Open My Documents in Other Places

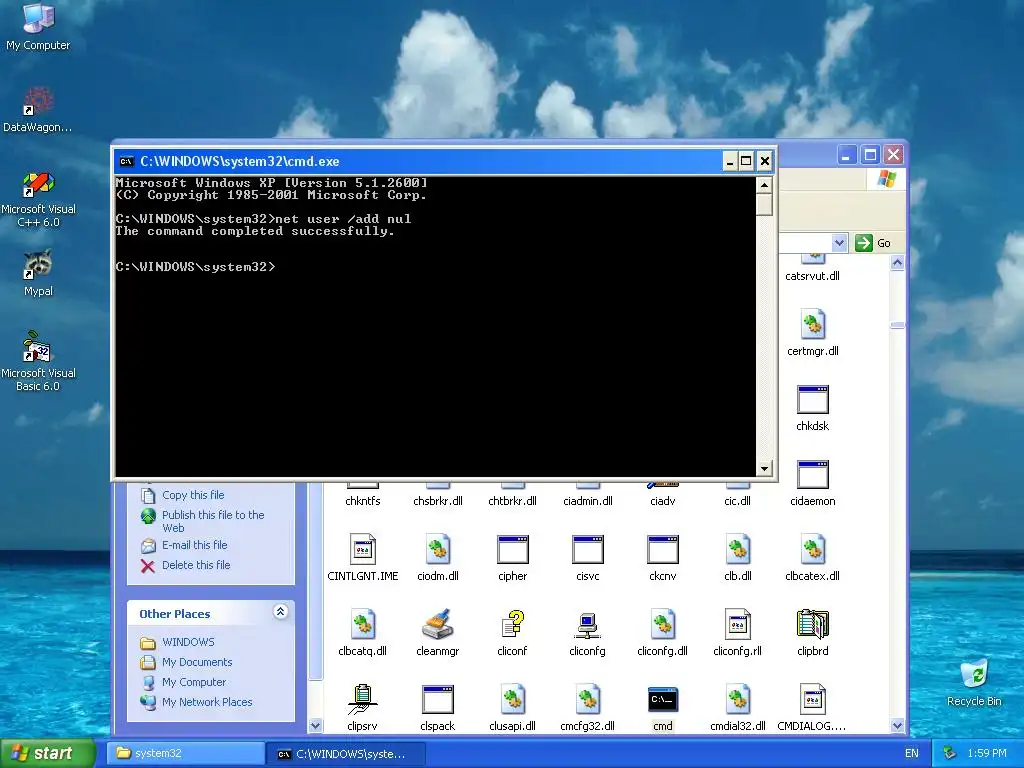pyautogui.click(x=197, y=662)
